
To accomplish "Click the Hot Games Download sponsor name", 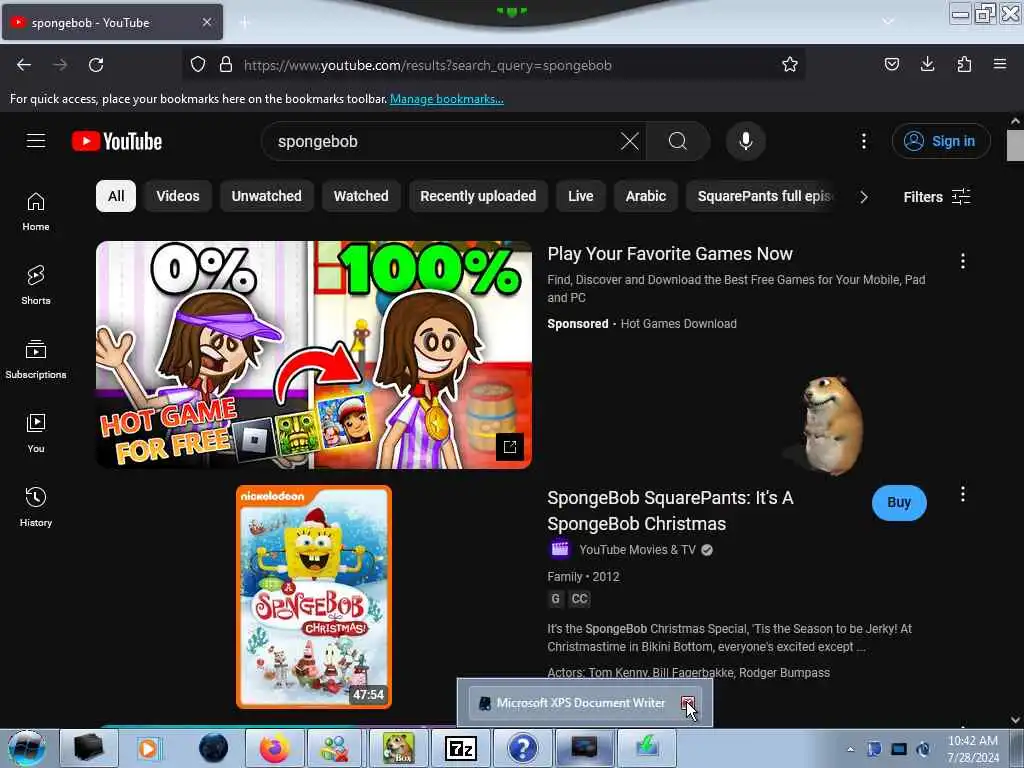I will click(679, 324).
